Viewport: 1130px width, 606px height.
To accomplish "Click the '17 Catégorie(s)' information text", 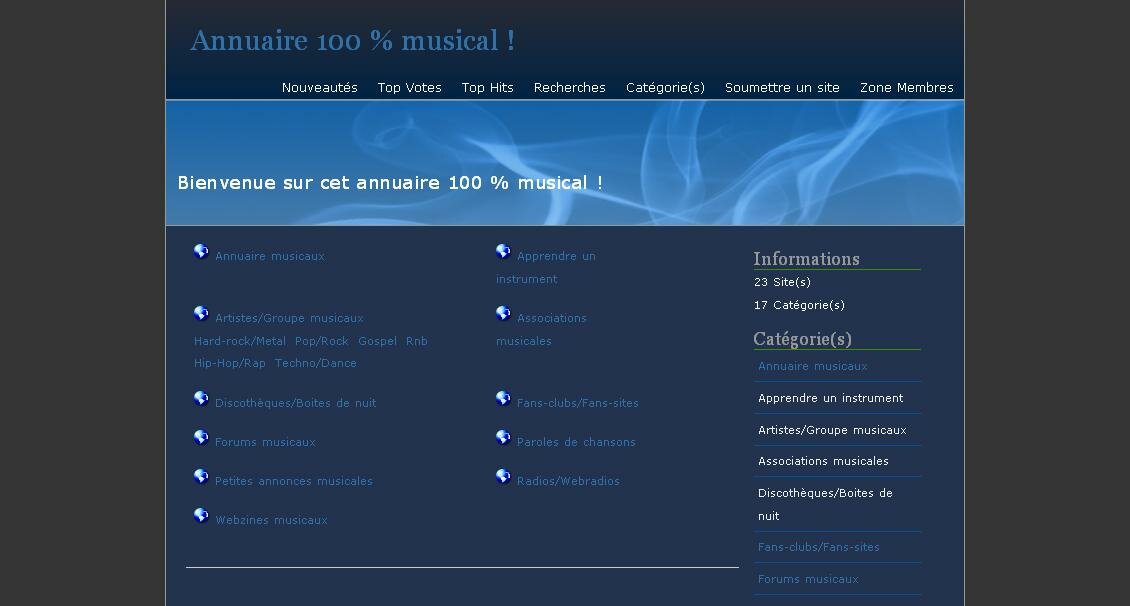I will point(799,305).
